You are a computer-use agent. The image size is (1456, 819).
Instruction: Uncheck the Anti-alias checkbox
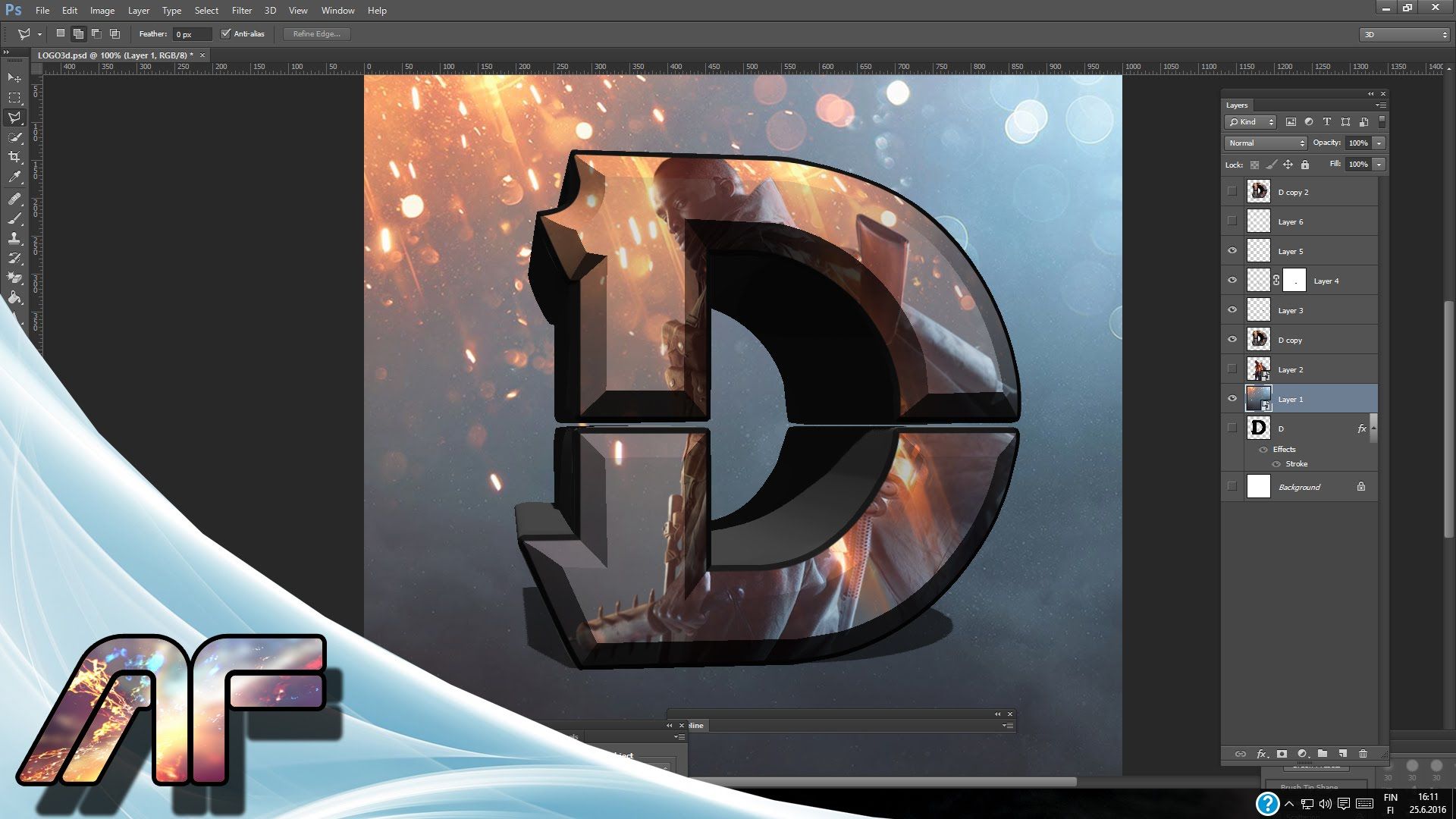[x=225, y=33]
